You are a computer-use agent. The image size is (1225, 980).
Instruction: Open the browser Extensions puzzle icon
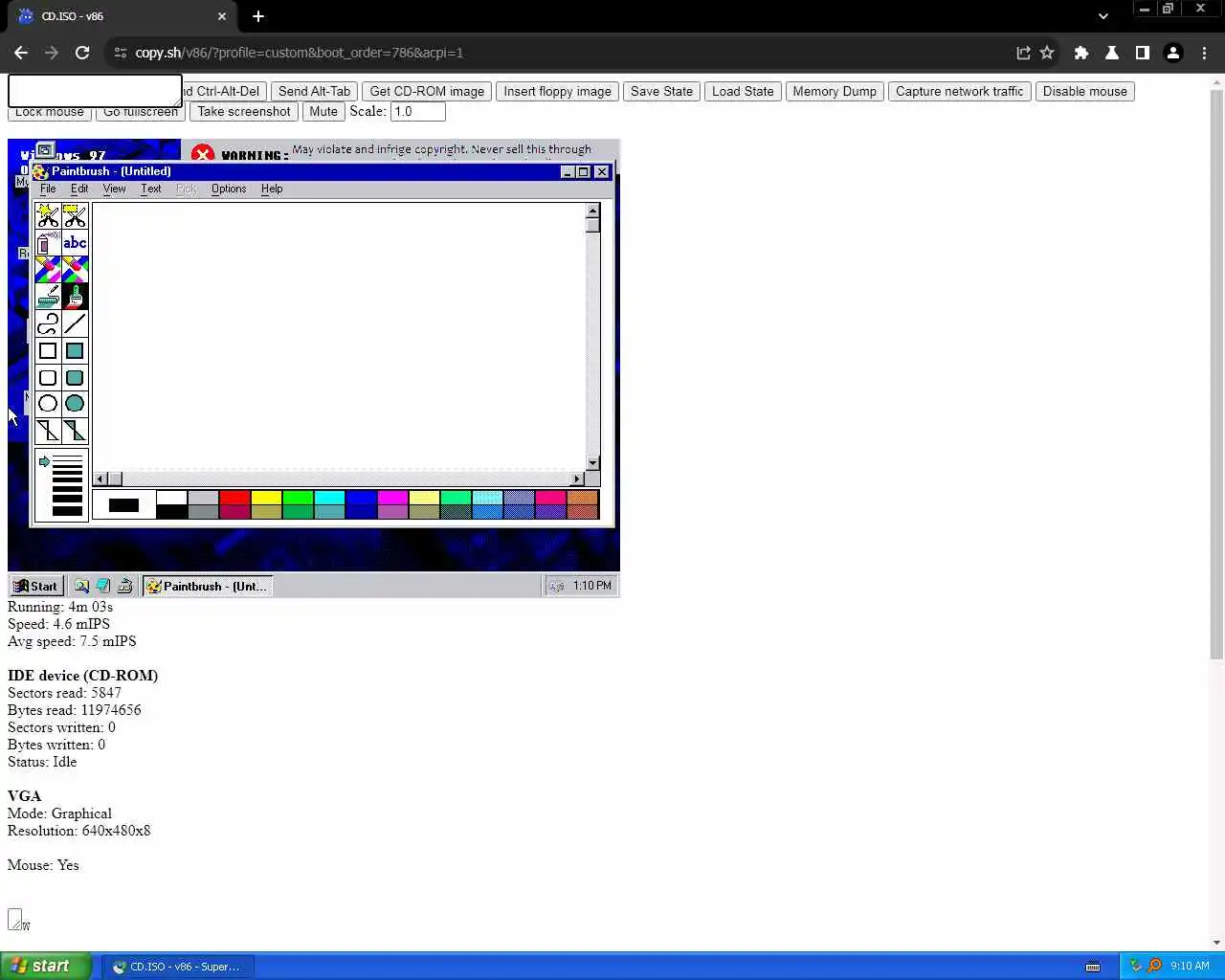coord(1081,53)
